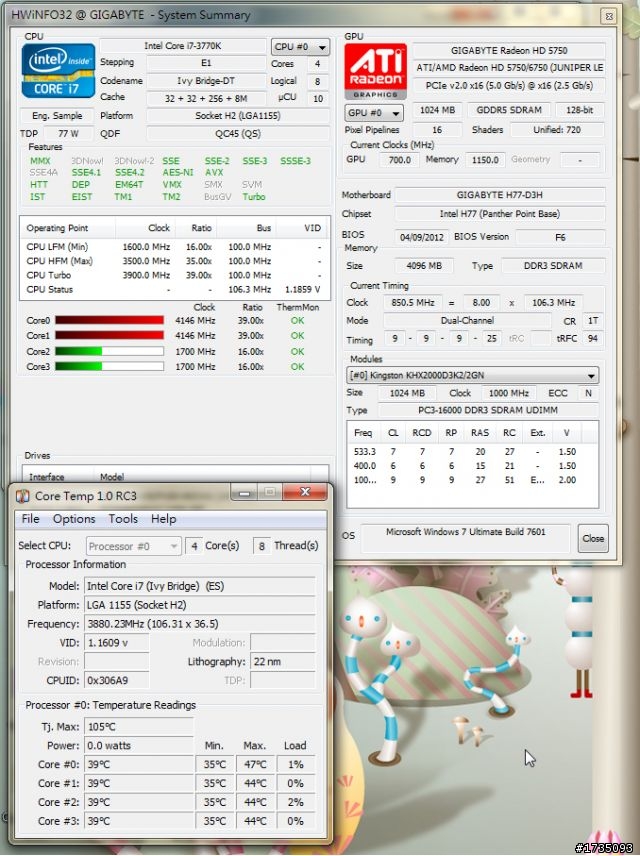This screenshot has width=640, height=856.
Task: Click the CPUID 0x306A9 field
Action: (116, 681)
